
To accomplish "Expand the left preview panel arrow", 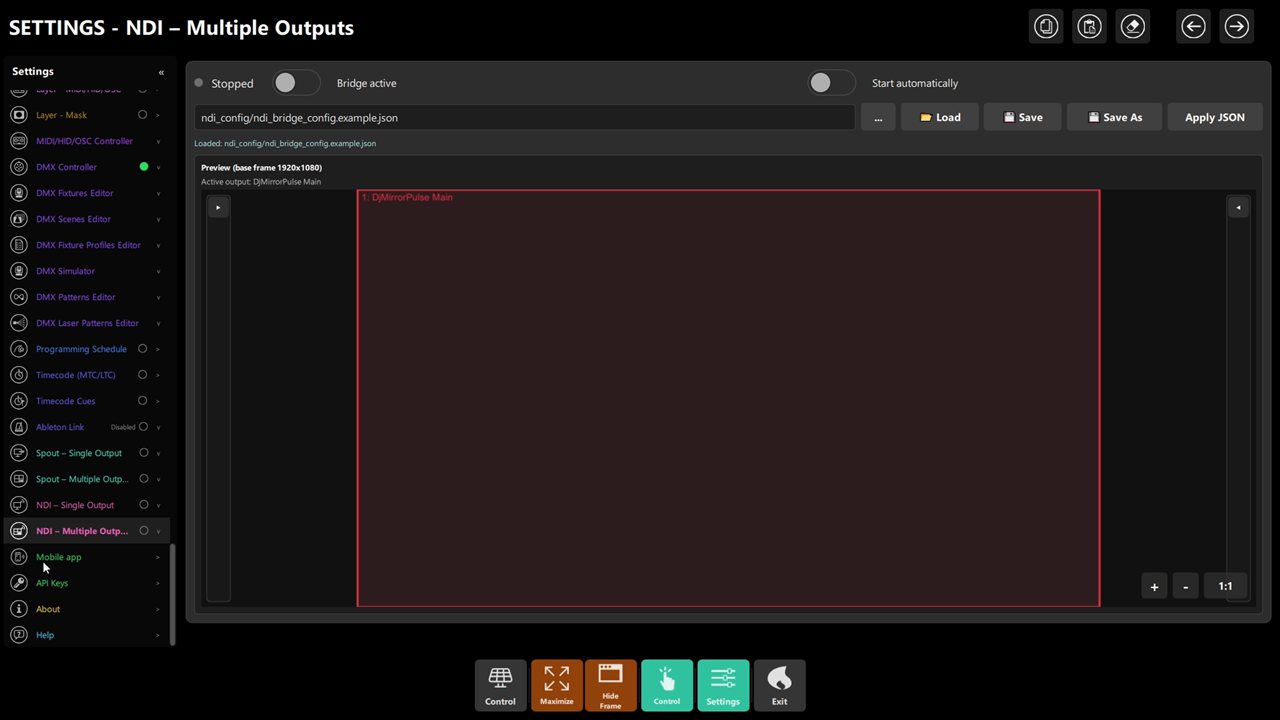I will point(218,207).
